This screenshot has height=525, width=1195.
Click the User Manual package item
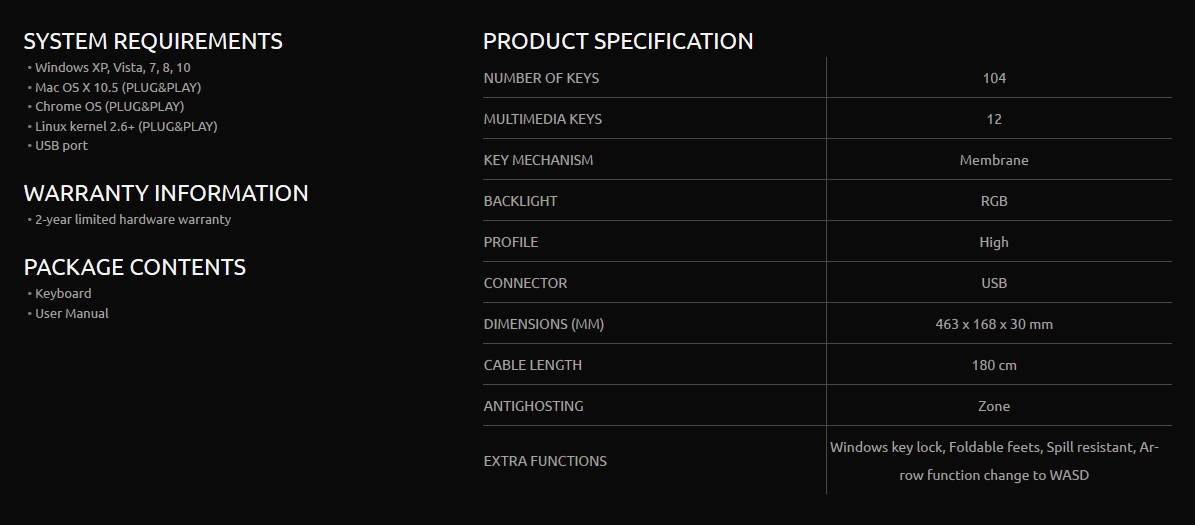(x=72, y=313)
